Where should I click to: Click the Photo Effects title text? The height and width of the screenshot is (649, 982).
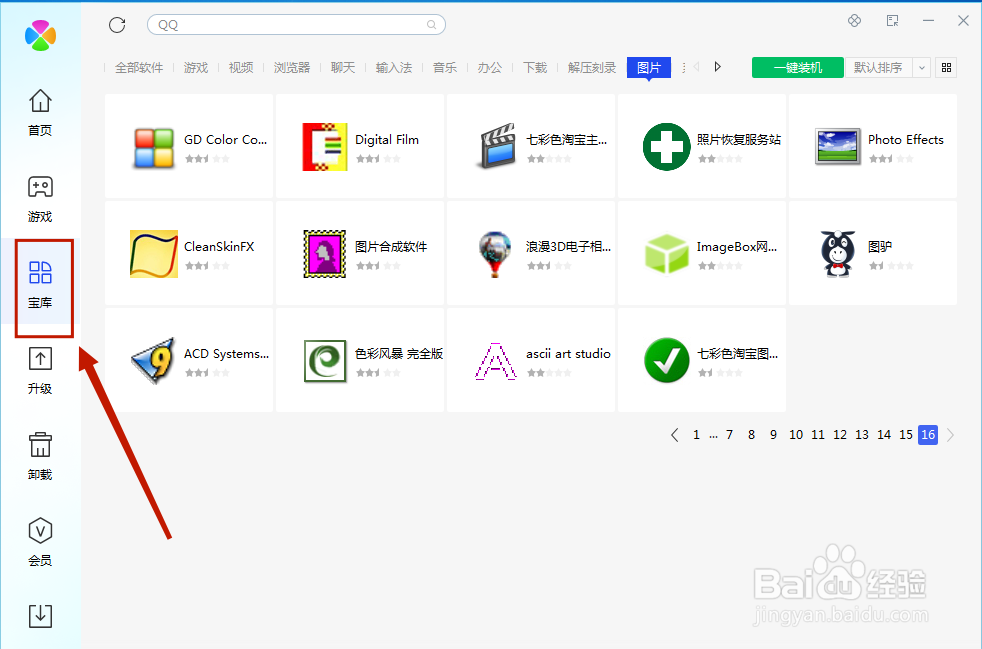(x=906, y=140)
